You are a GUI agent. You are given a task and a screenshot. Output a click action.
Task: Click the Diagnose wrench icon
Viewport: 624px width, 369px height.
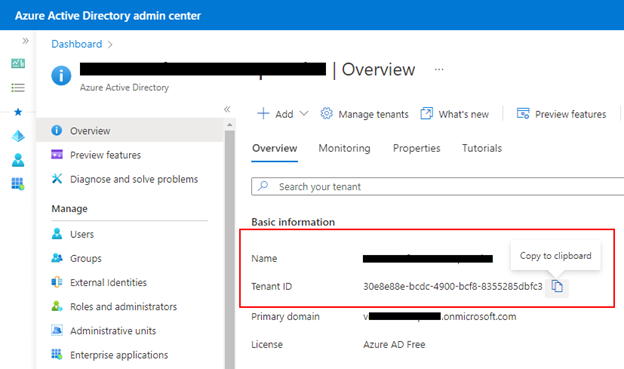(57, 178)
